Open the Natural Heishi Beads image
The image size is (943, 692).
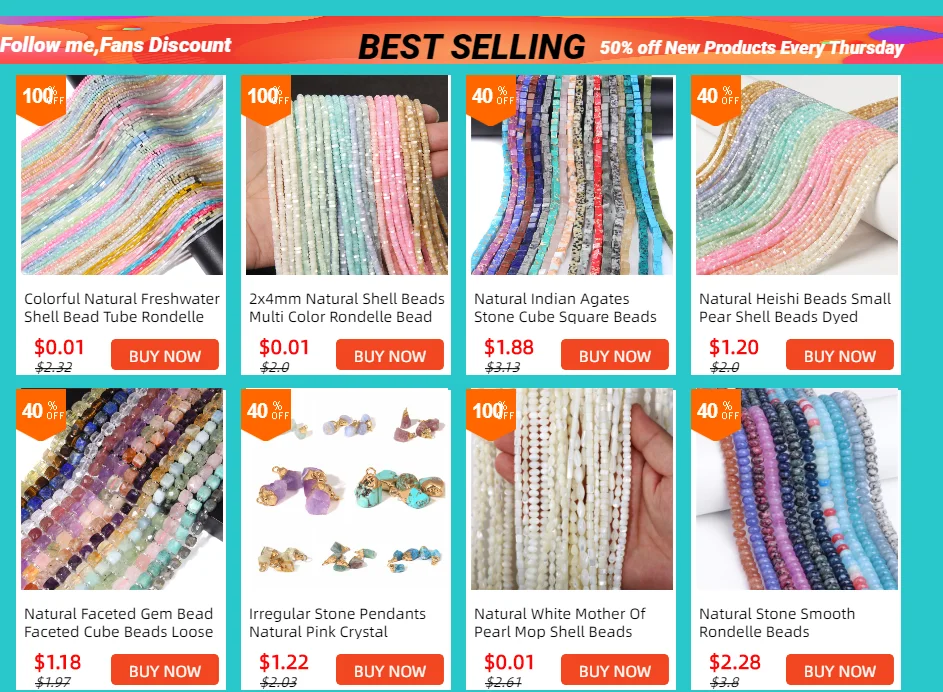click(x=797, y=175)
